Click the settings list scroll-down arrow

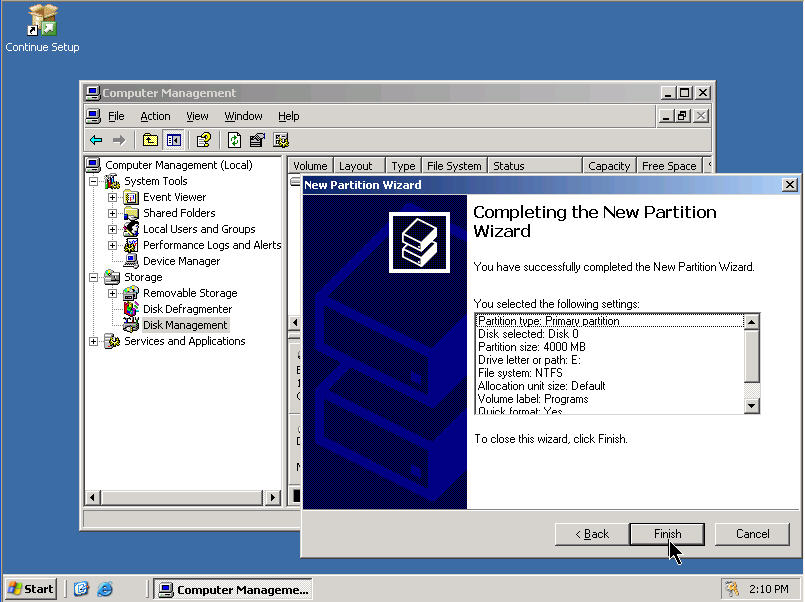(752, 406)
